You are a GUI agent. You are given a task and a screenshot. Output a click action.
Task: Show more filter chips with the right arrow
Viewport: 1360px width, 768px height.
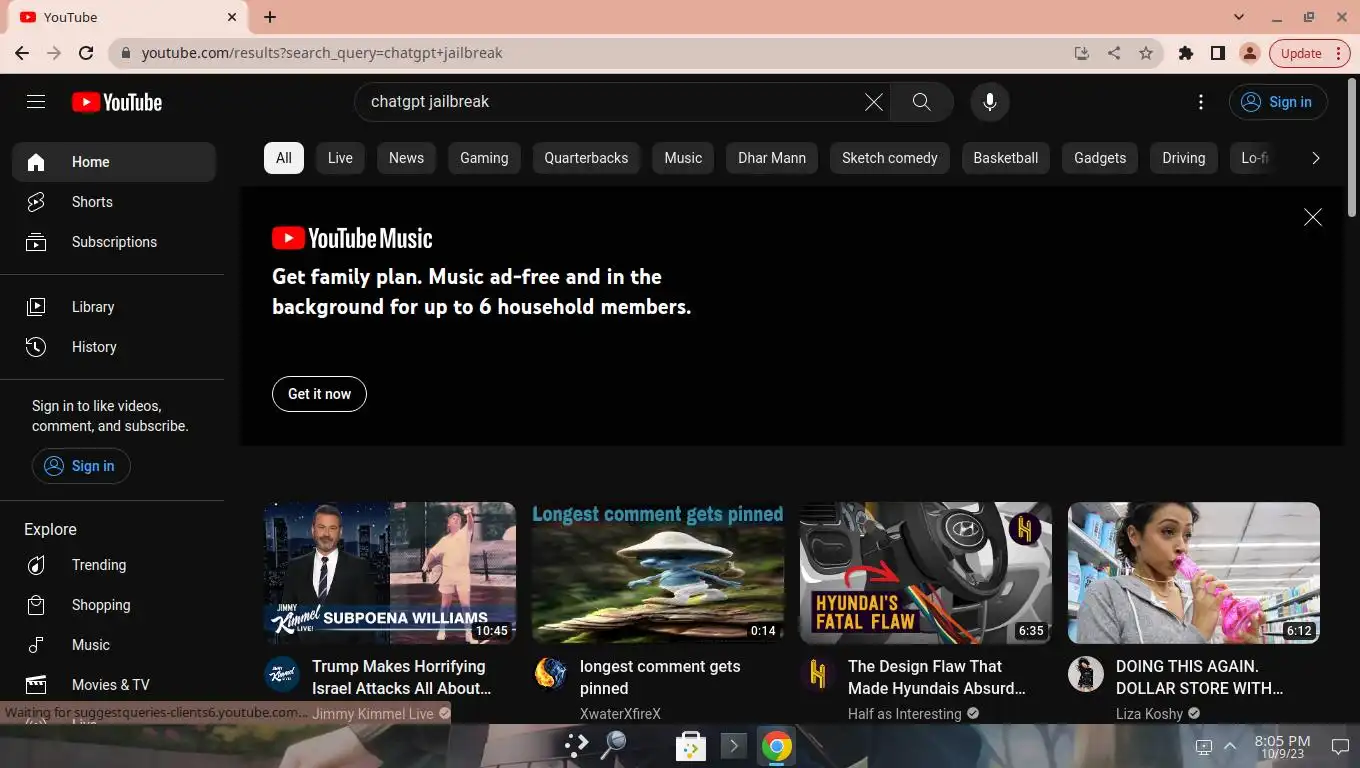click(x=1315, y=158)
